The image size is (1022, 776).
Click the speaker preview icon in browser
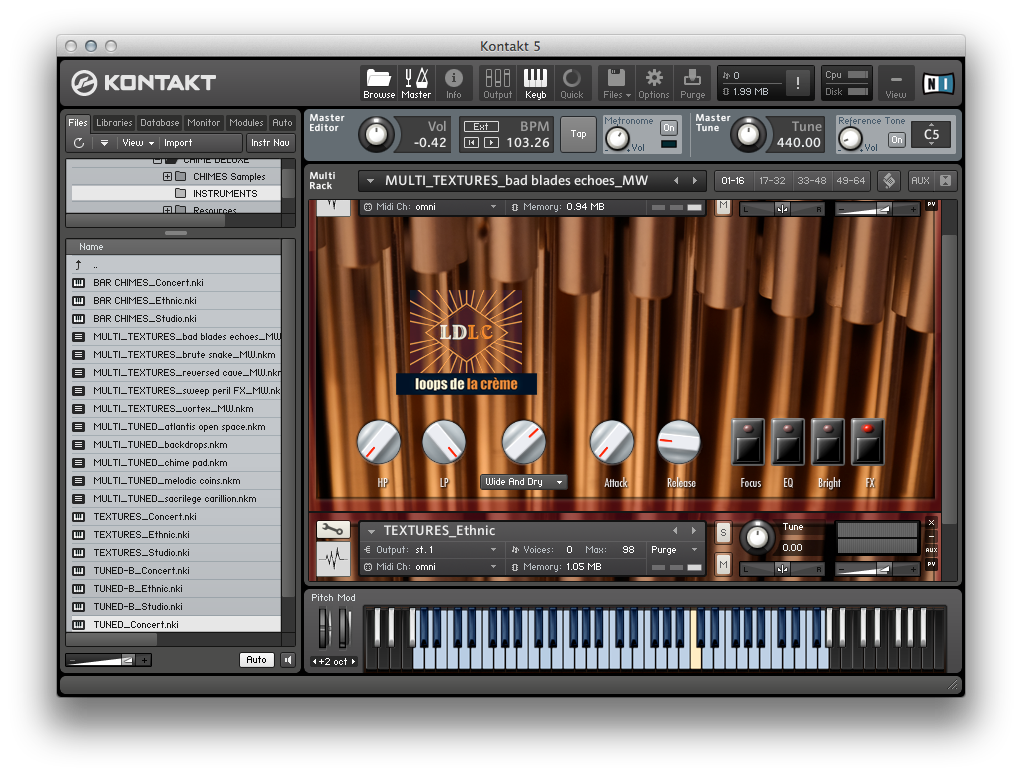click(287, 660)
